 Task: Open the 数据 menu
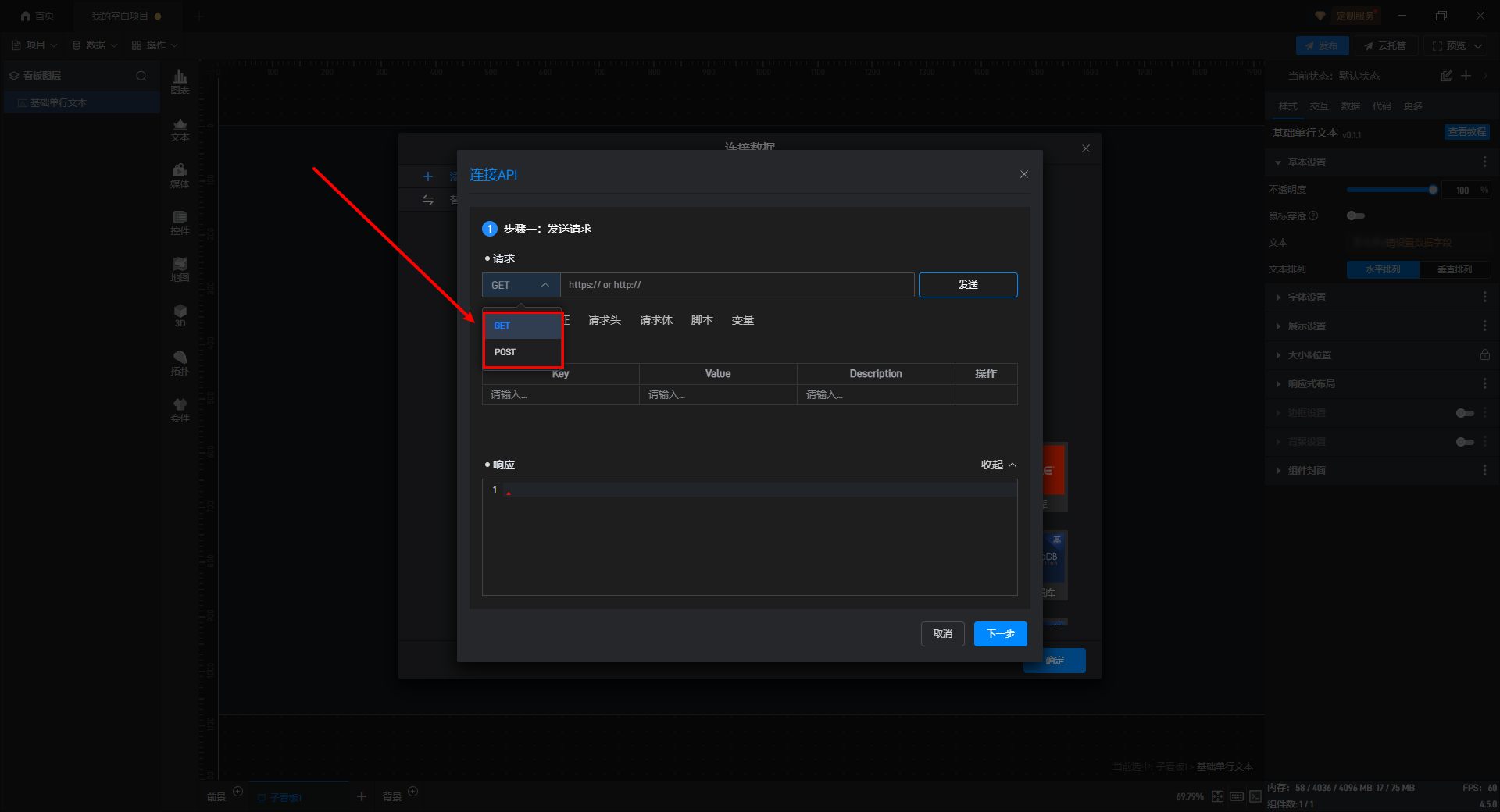click(95, 45)
